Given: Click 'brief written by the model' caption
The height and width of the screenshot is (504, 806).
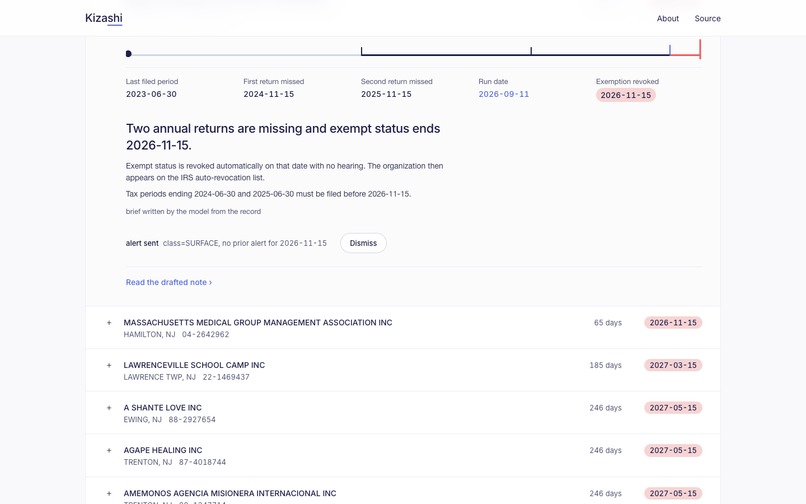Looking at the screenshot, I should tap(193, 211).
